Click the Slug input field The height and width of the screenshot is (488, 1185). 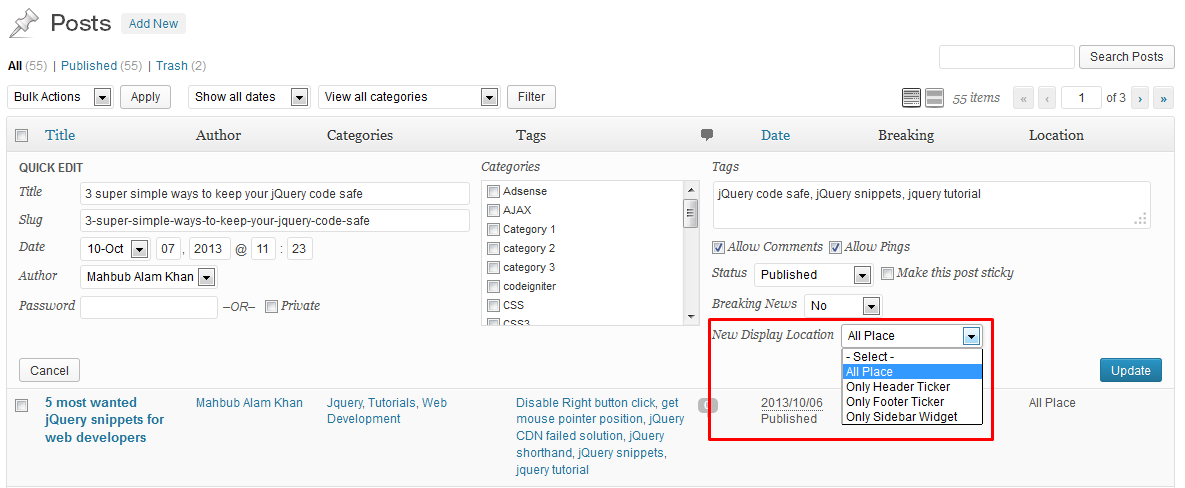pos(274,221)
